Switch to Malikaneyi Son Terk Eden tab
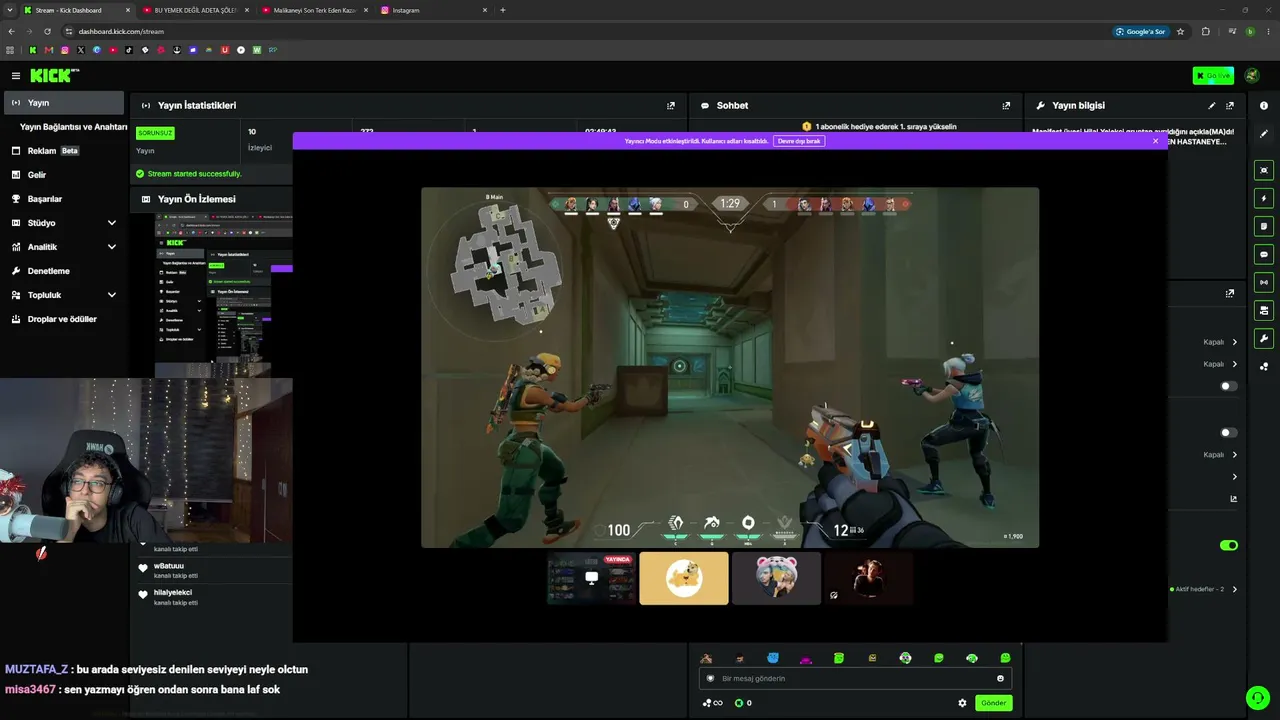 (x=314, y=10)
